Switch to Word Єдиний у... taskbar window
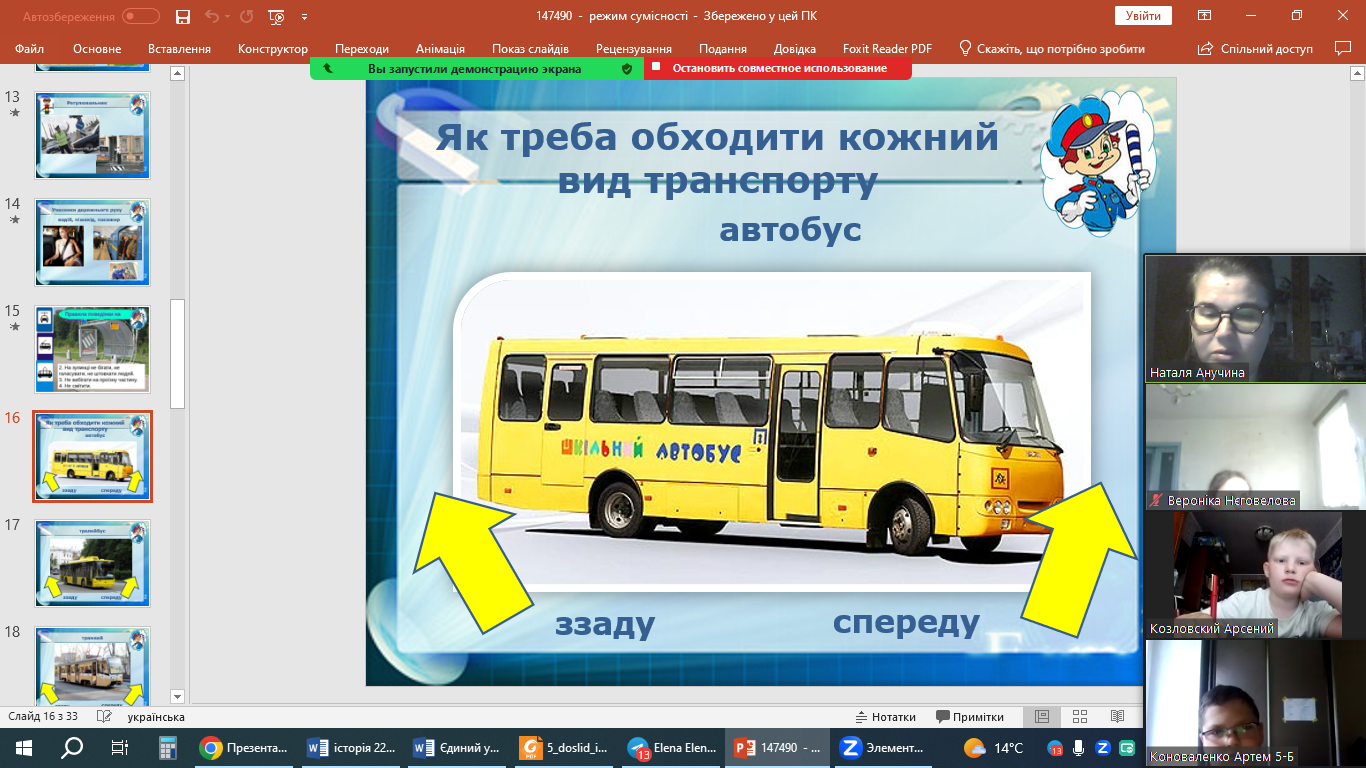 point(459,747)
